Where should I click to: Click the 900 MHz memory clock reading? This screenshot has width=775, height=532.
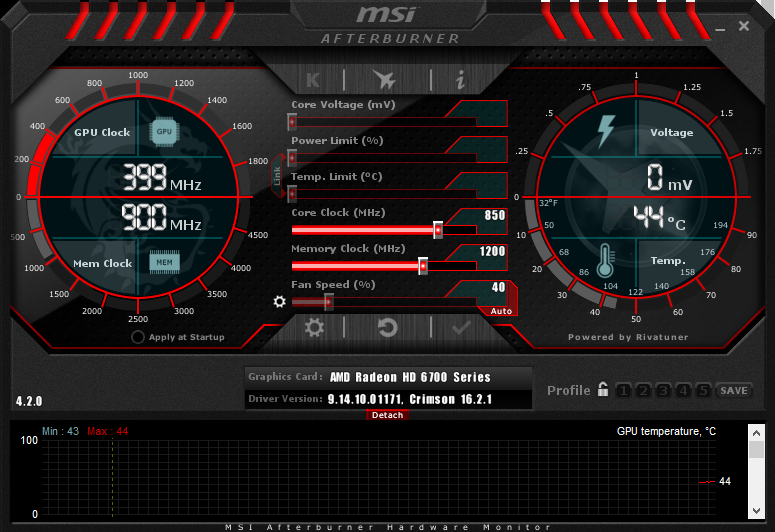click(x=162, y=217)
